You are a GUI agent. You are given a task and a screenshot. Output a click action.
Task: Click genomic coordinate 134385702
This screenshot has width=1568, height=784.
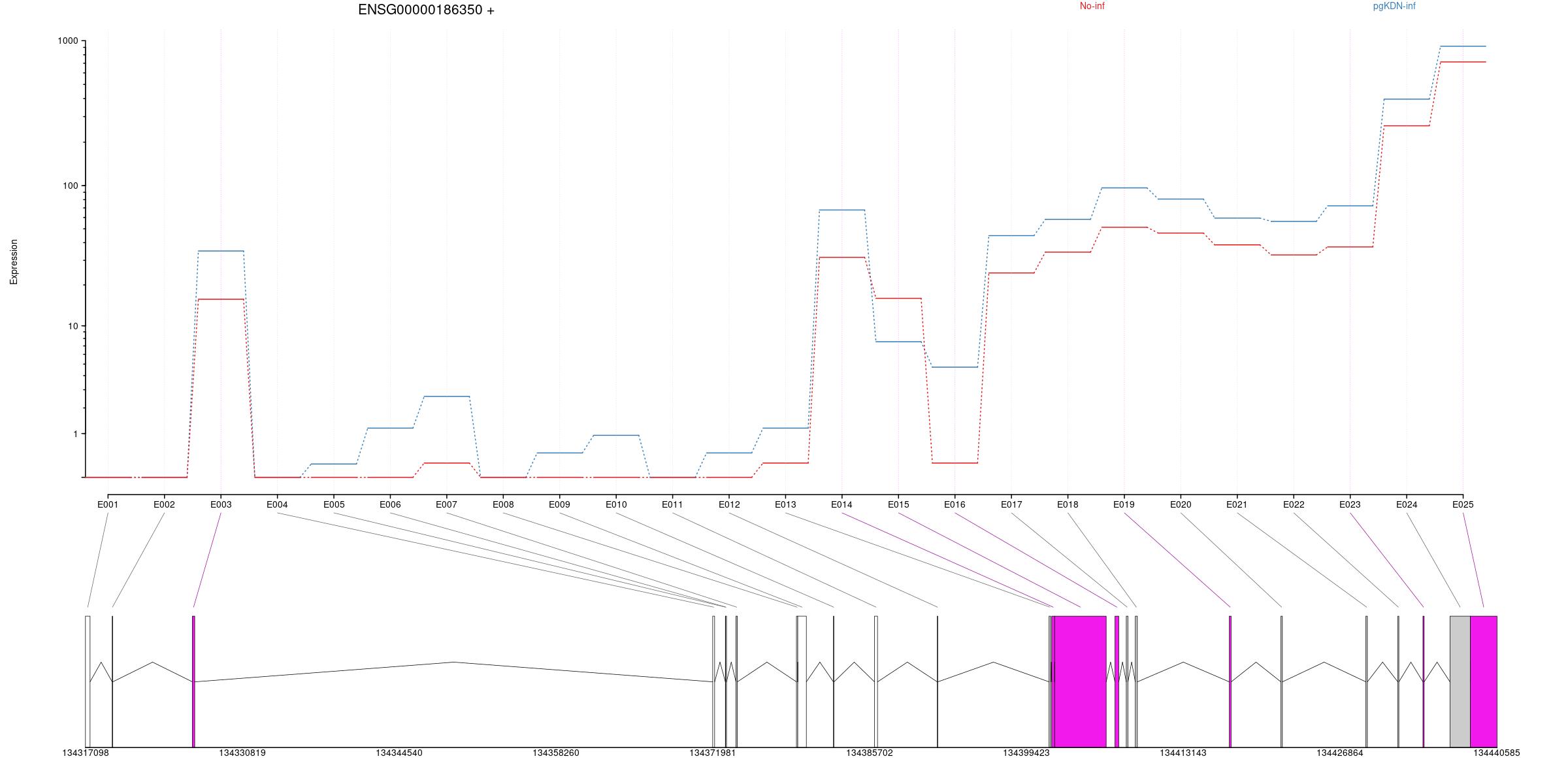869,753
